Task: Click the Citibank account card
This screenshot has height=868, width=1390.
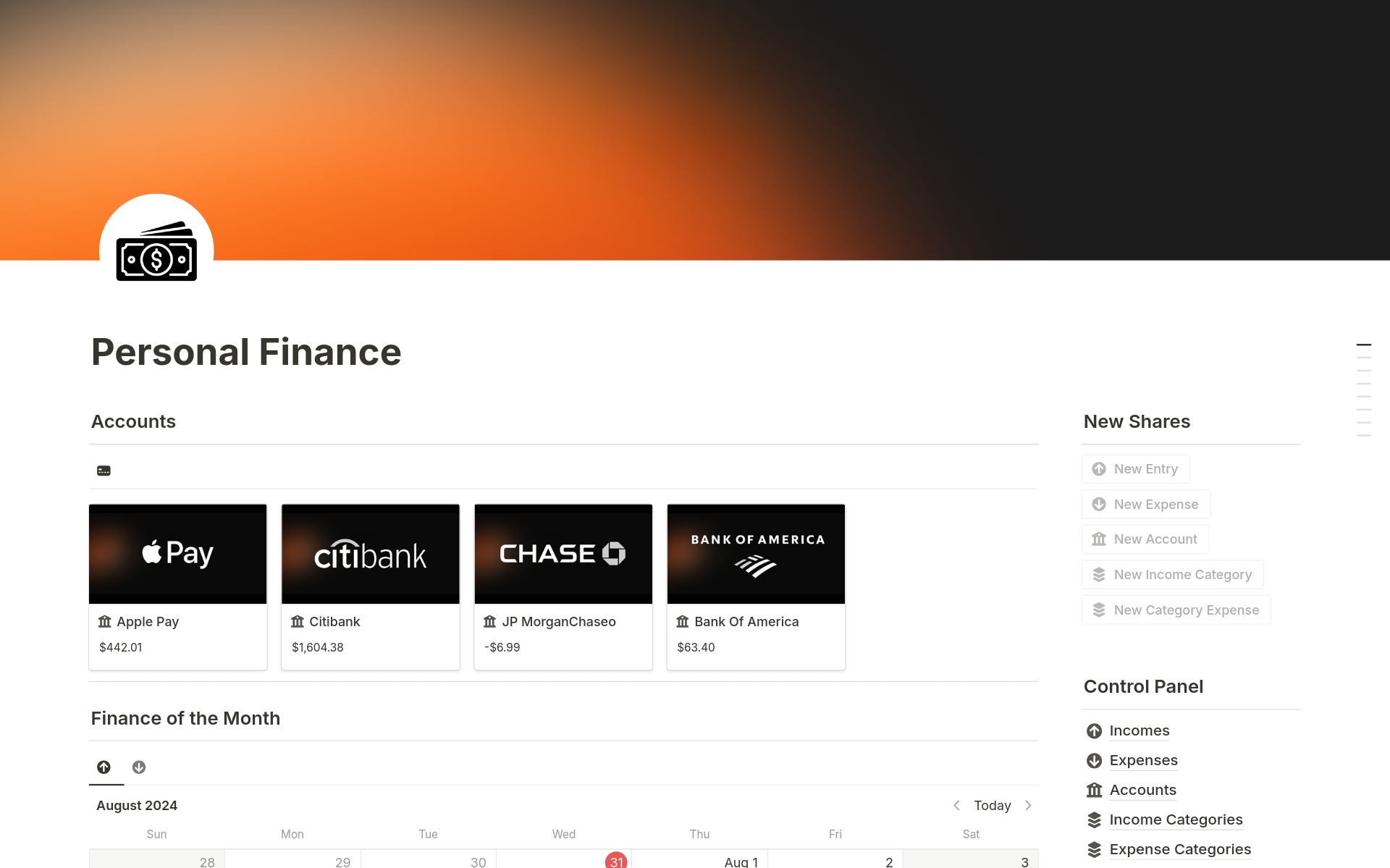Action: coord(369,584)
